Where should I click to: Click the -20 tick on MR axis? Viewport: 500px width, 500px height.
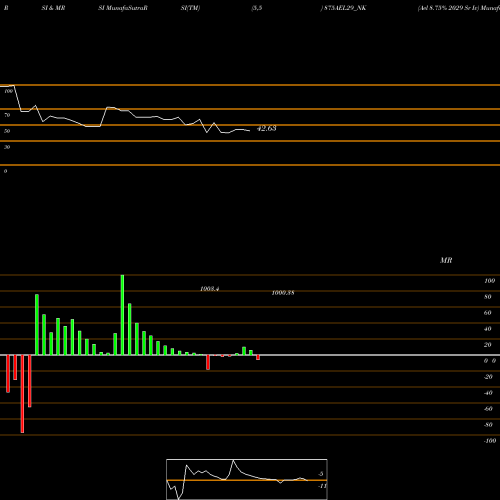pyautogui.click(x=488, y=377)
